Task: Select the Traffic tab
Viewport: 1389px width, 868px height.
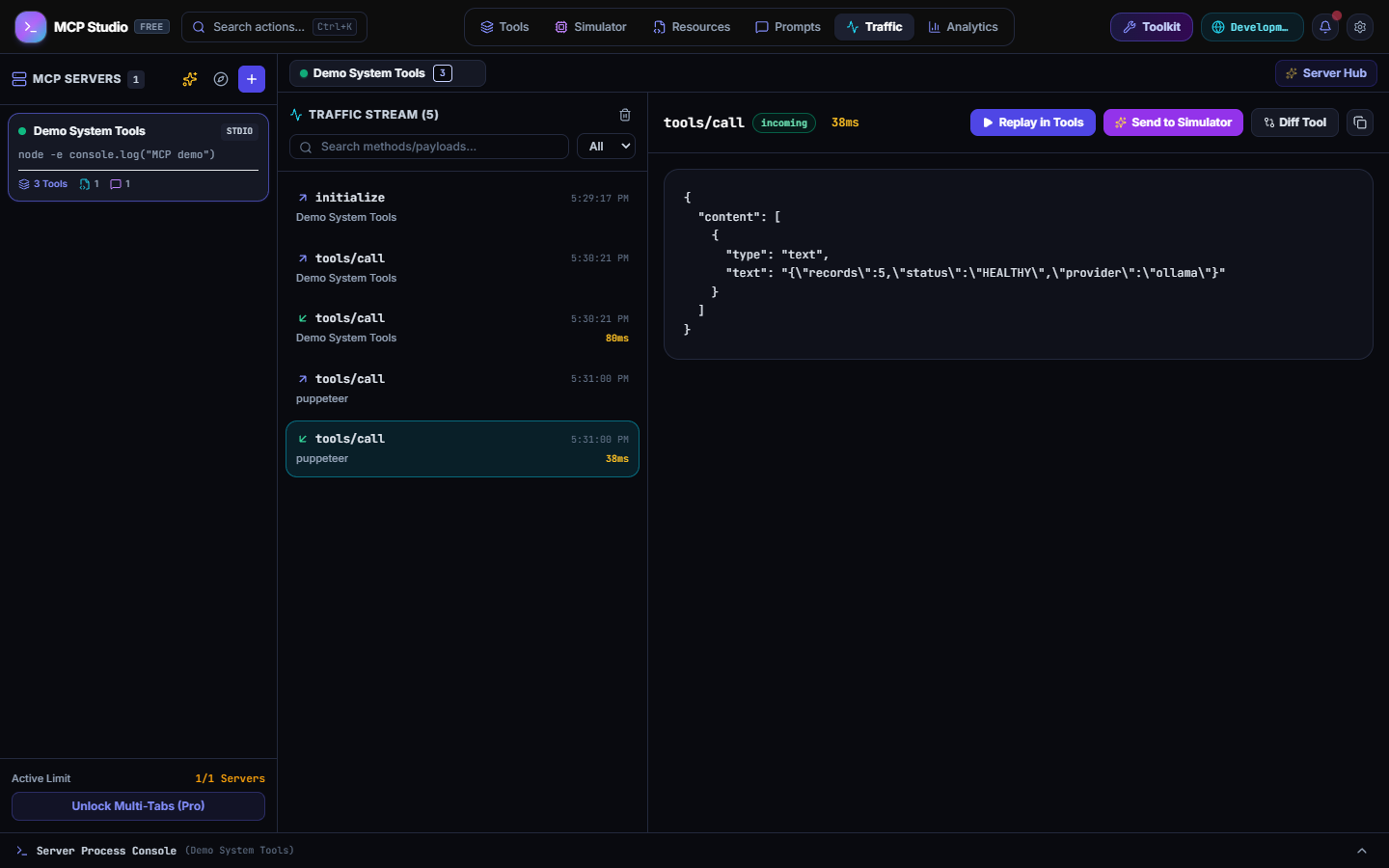Action: [x=874, y=27]
